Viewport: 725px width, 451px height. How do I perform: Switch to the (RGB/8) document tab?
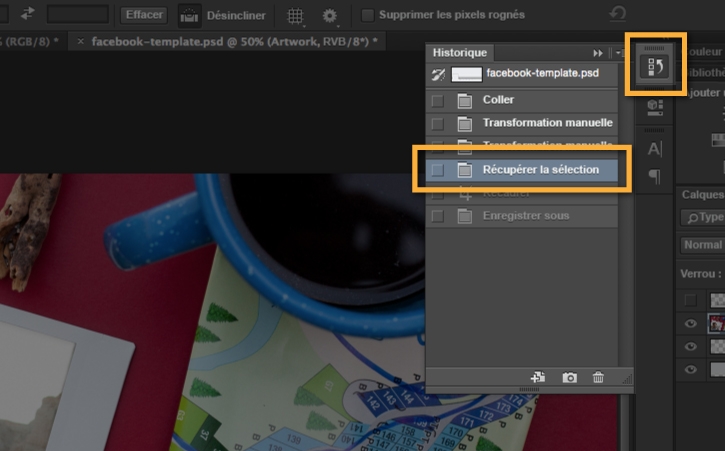tap(29, 42)
